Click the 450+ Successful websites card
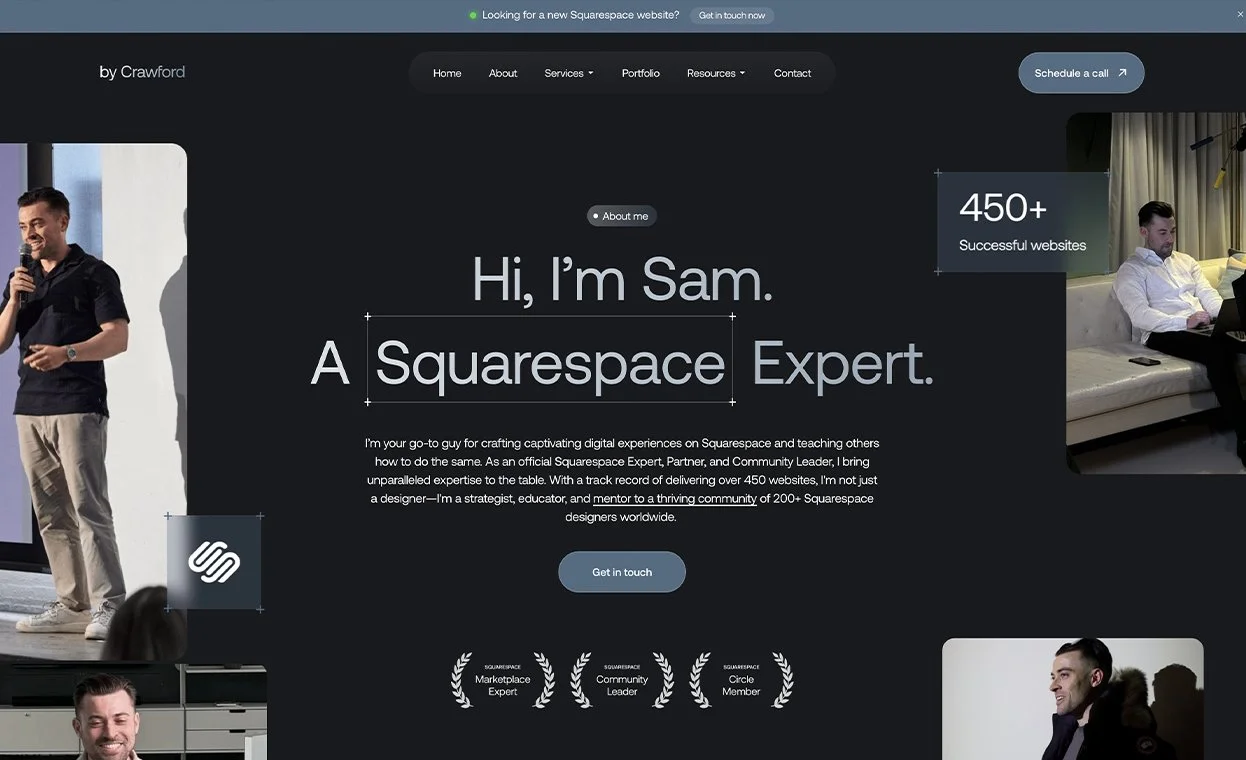 point(1022,222)
